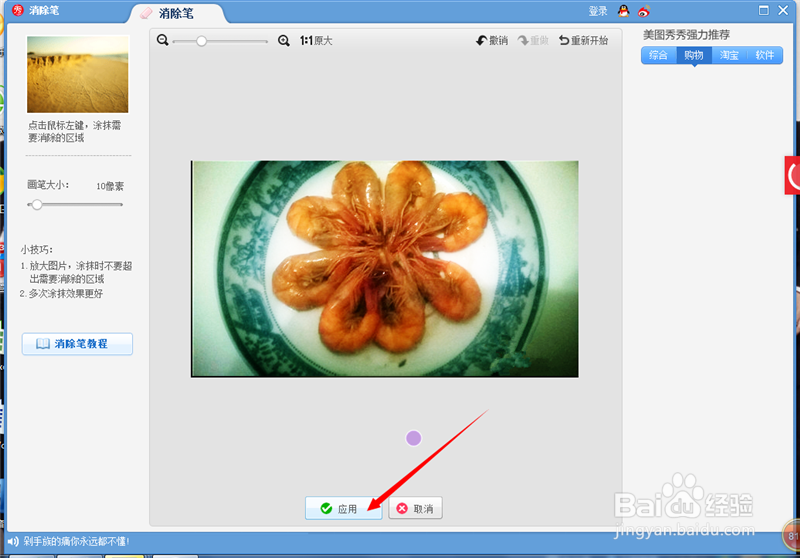The height and width of the screenshot is (558, 800).
Task: Click the zoom out magnifier icon
Action: coord(163,40)
